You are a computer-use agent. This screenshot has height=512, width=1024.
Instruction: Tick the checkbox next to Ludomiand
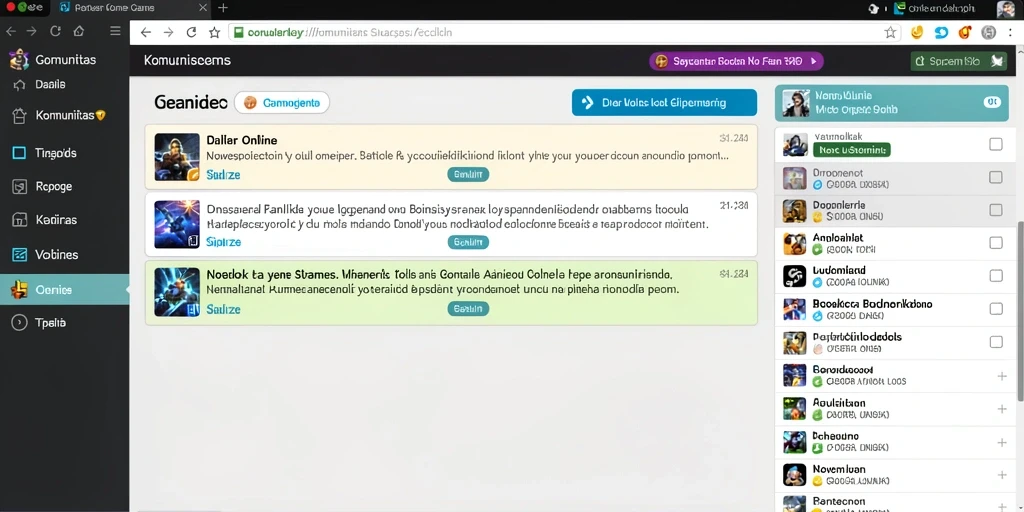[x=996, y=276]
